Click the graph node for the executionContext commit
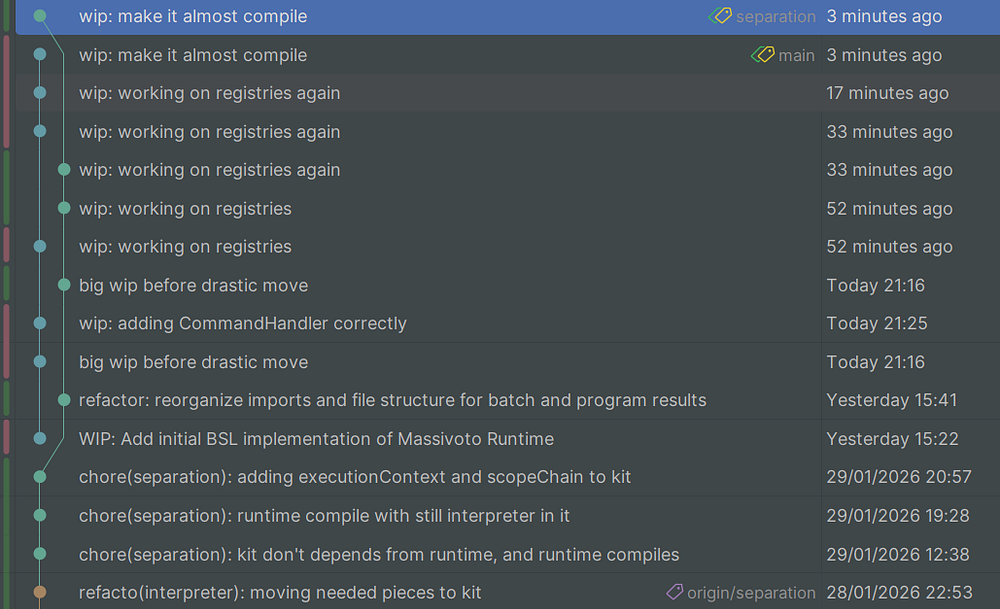1000x609 pixels. (40, 477)
